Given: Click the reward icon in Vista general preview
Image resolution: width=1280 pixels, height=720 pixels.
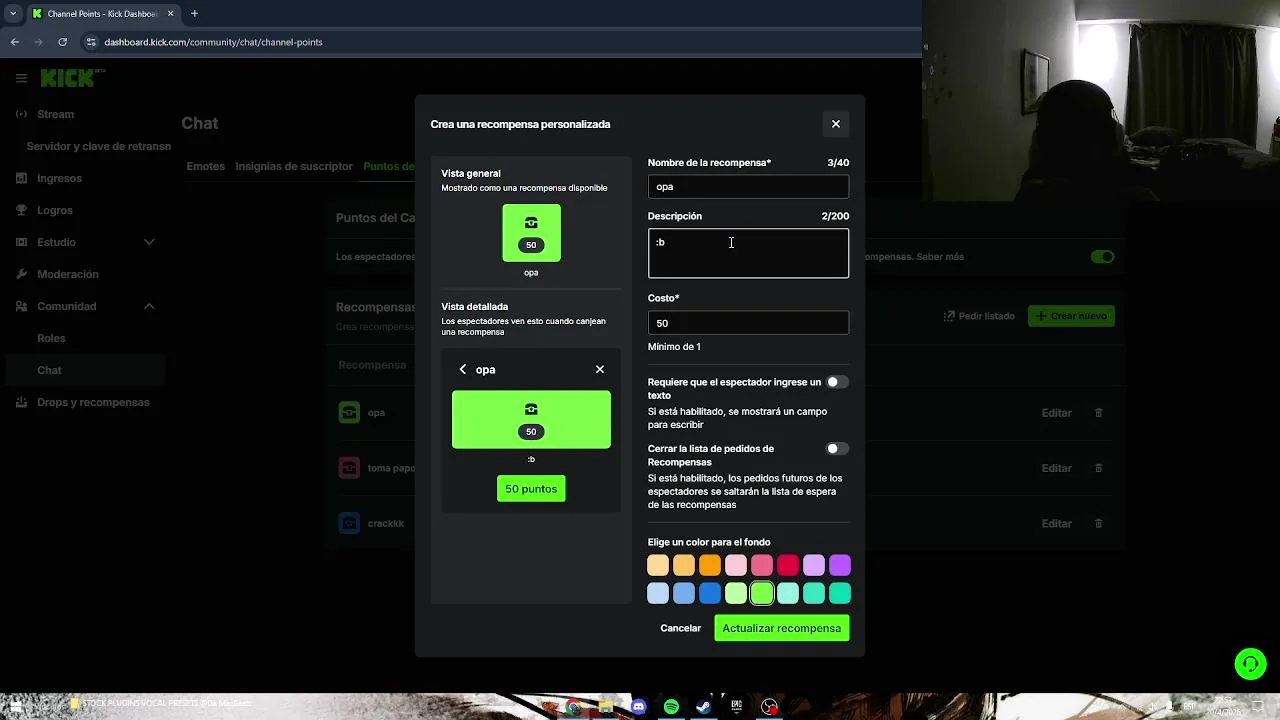Looking at the screenshot, I should click(531, 233).
